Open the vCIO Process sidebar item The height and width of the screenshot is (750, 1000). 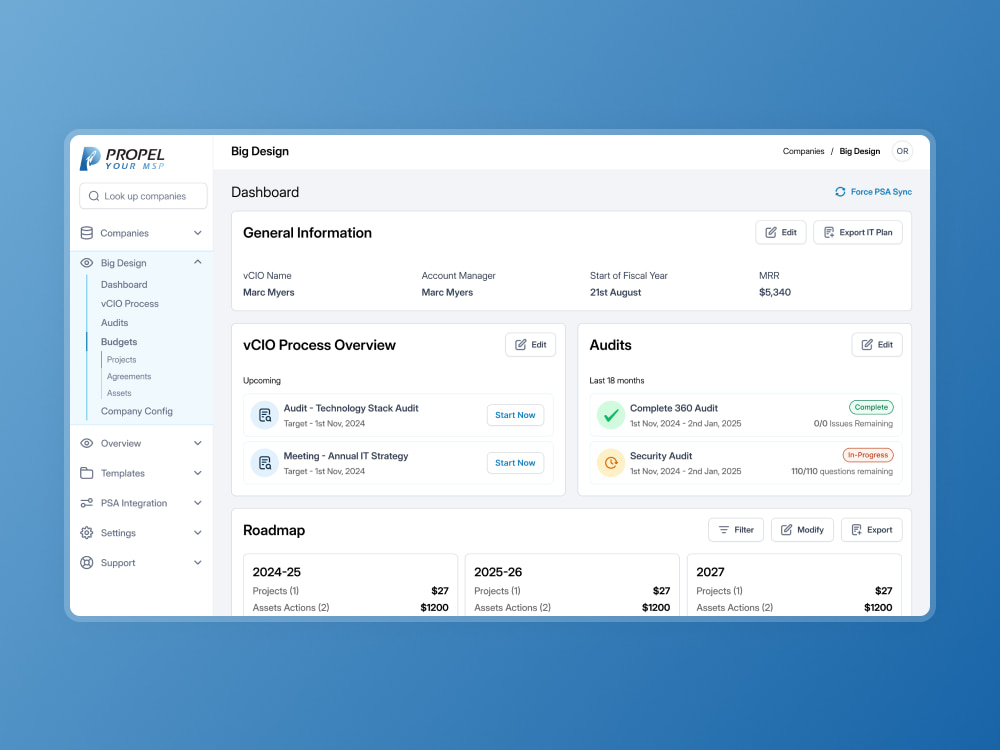point(129,304)
